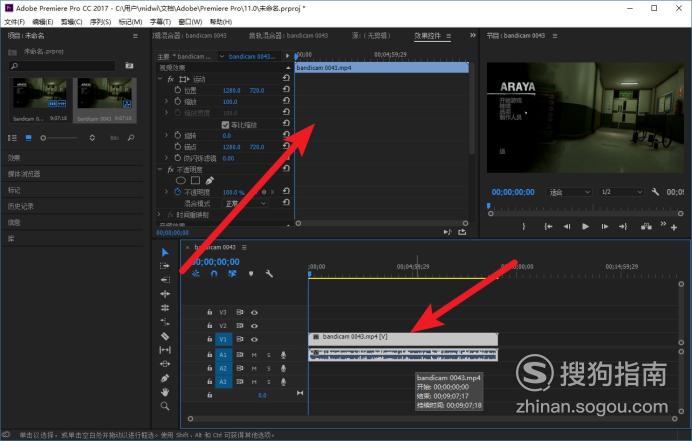Go to In point in Program Monitor

pos(548,226)
